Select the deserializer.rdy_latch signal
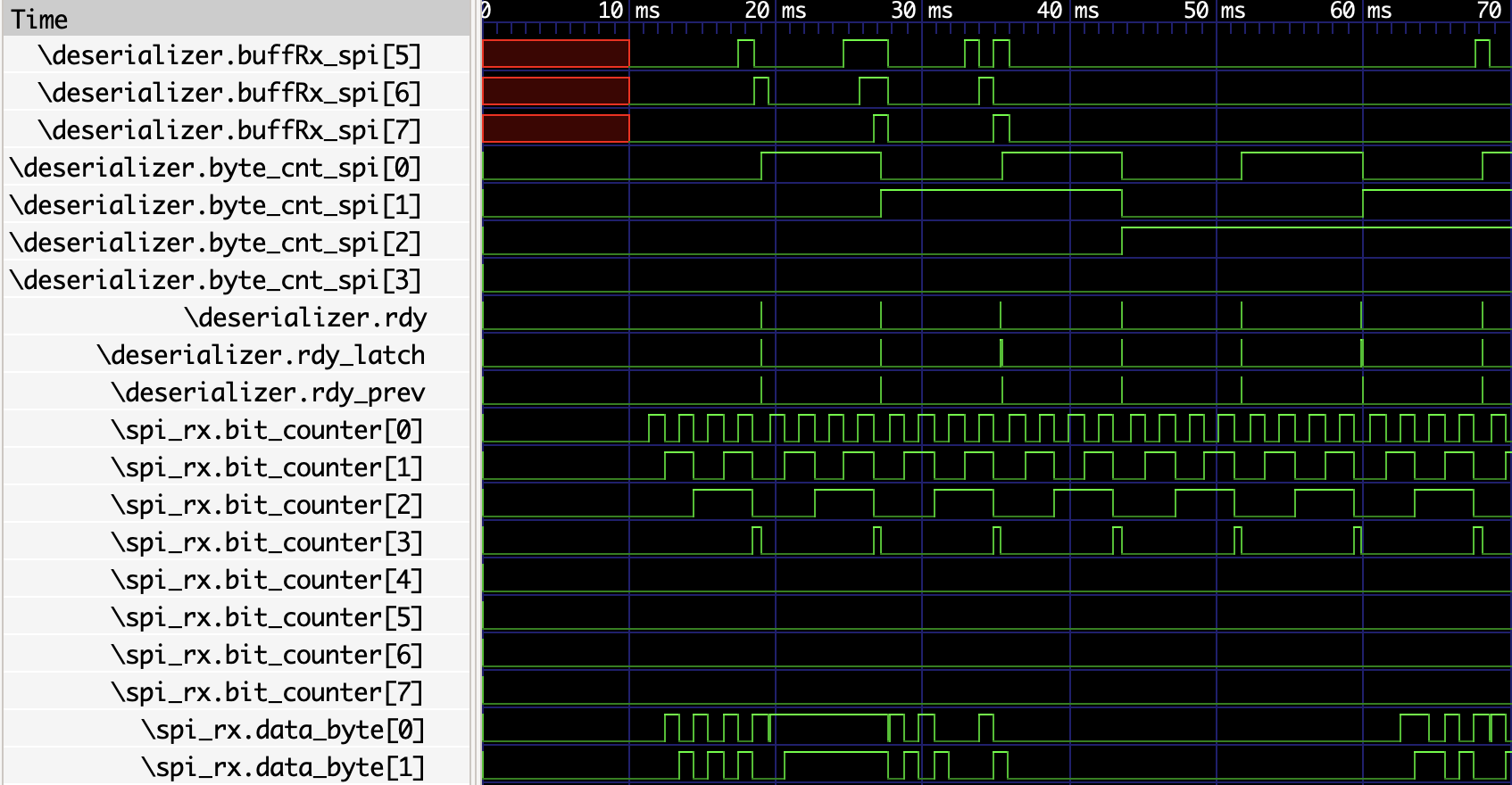Image resolution: width=1512 pixels, height=785 pixels. click(x=261, y=355)
